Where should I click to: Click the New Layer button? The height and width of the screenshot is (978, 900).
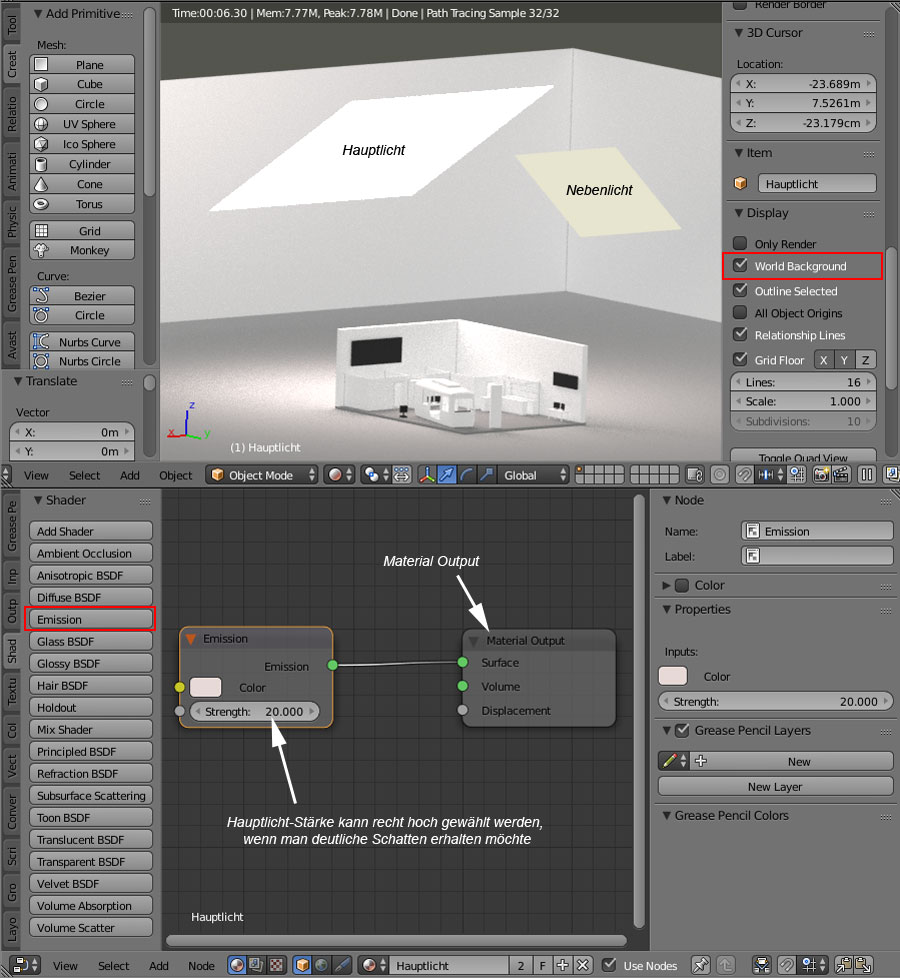pyautogui.click(x=775, y=787)
